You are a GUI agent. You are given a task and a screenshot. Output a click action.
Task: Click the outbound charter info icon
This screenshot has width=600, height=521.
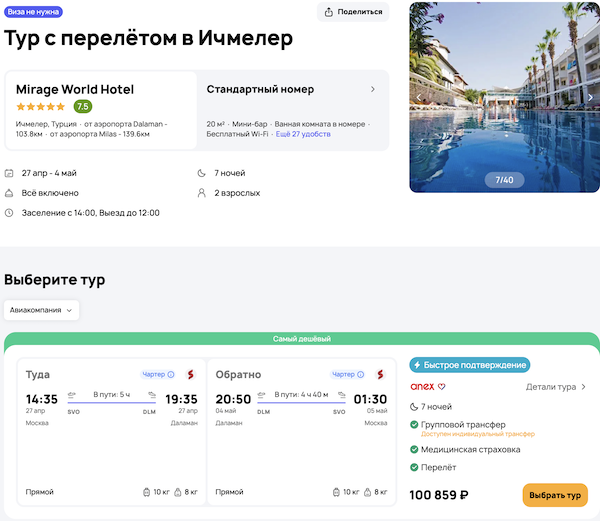[171, 375]
